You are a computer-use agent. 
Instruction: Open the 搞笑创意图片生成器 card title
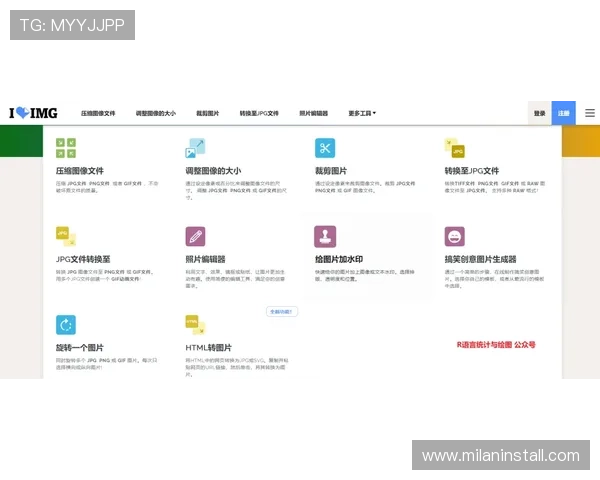tap(480, 259)
